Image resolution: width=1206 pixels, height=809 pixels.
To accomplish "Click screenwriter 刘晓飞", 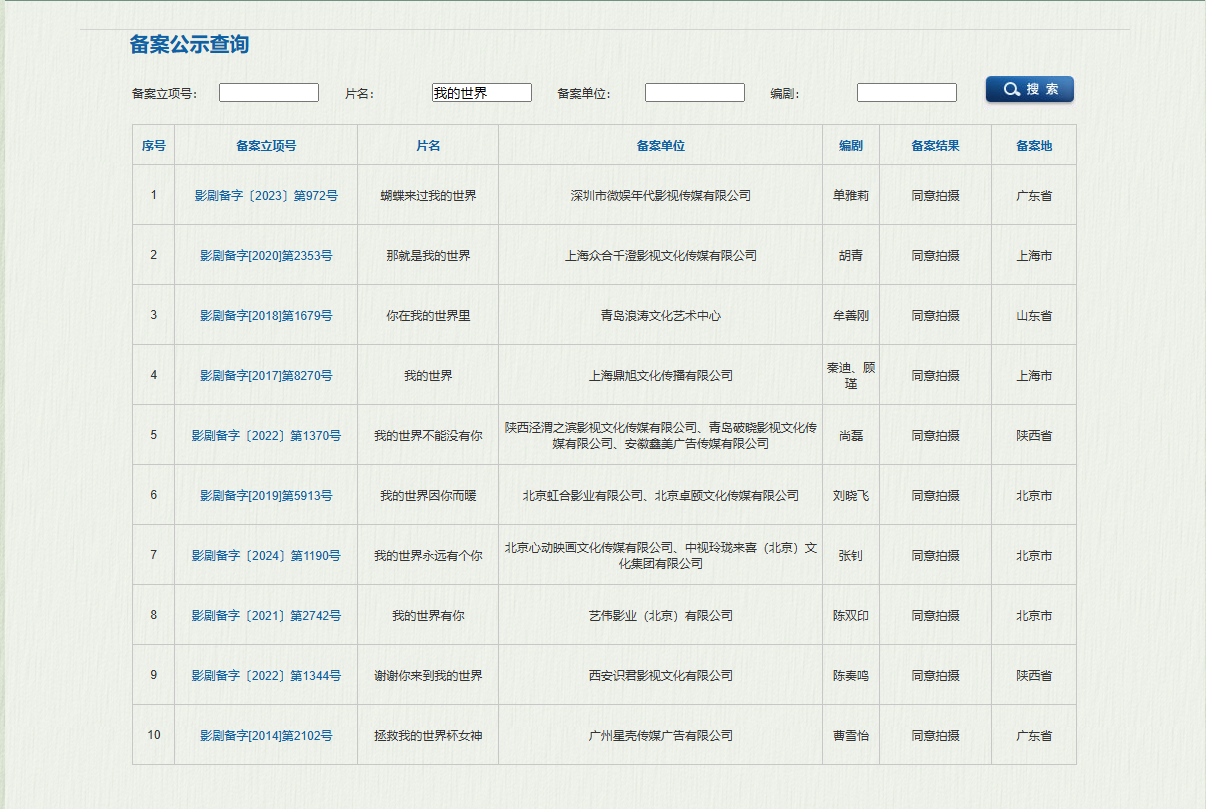I will click(851, 495).
